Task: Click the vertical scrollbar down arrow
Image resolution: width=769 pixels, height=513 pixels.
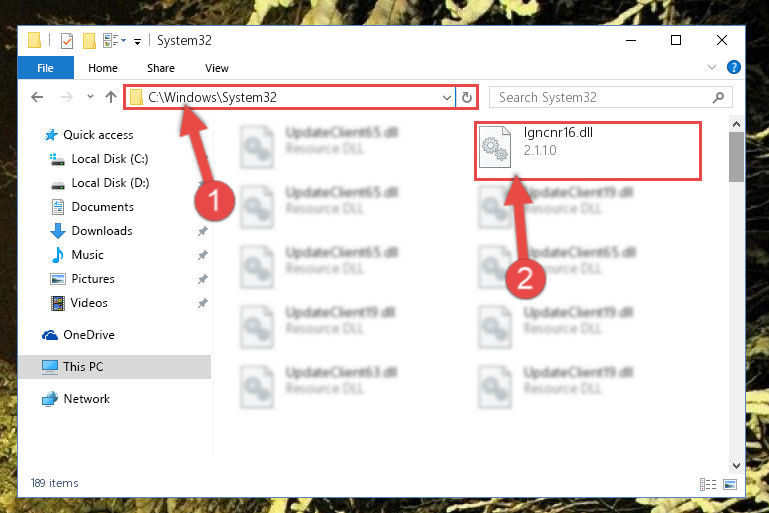Action: (x=736, y=465)
